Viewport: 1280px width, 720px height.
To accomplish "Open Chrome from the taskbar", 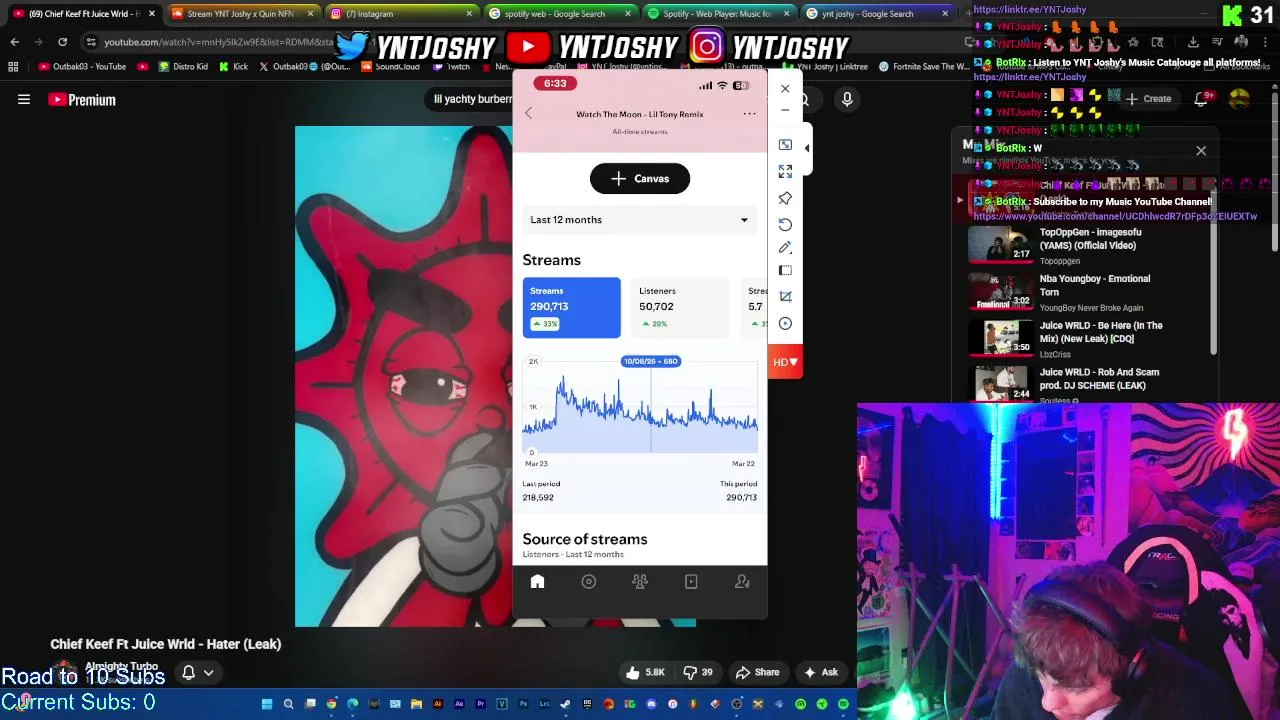I will (331, 704).
